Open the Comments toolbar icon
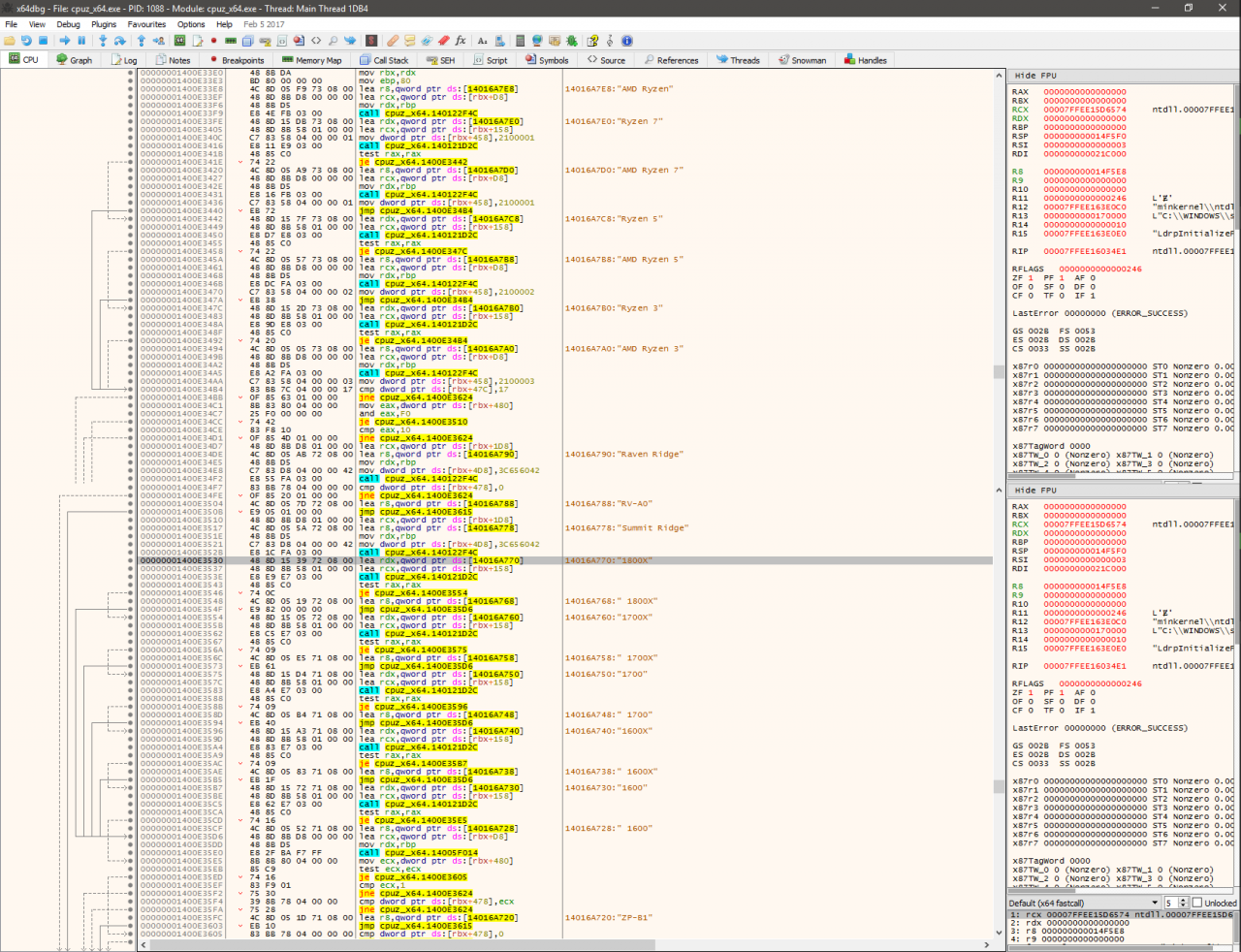This screenshot has width=1241, height=952. [410, 41]
